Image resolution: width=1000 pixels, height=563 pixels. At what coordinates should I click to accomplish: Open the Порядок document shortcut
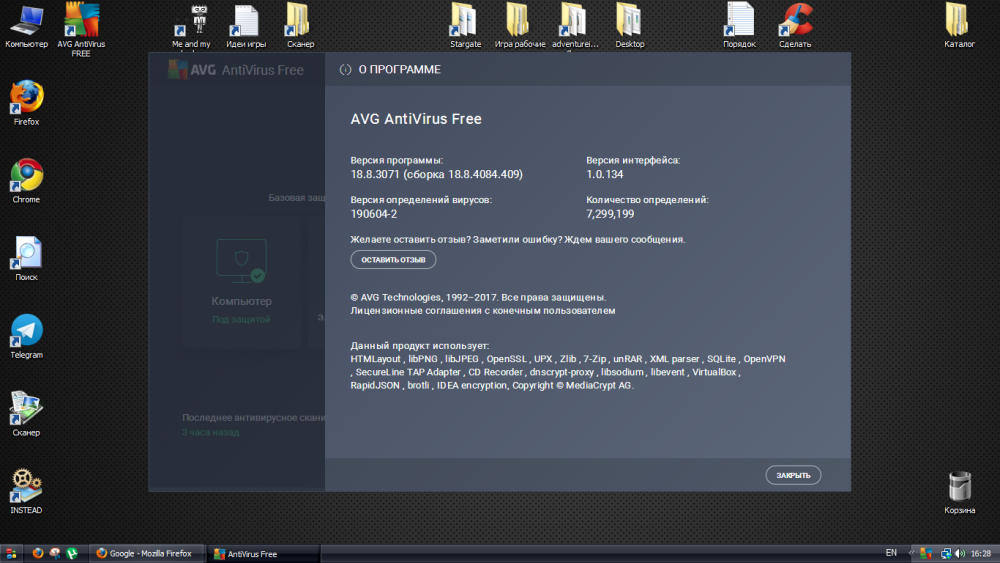click(739, 26)
